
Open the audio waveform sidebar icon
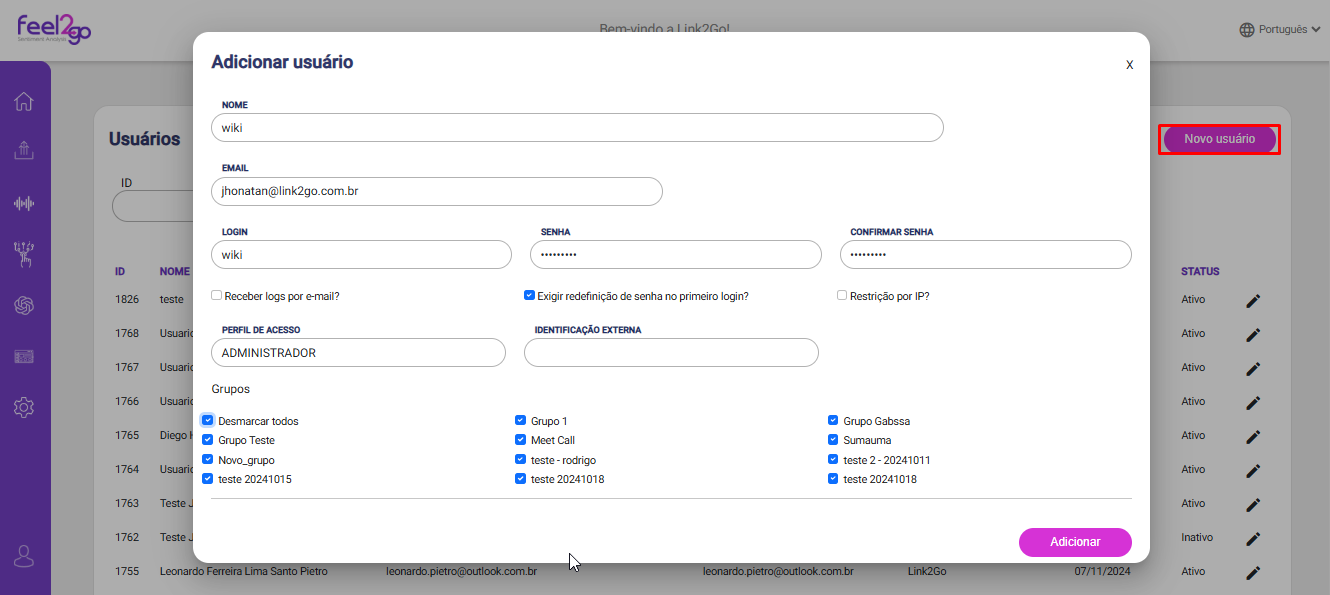click(x=24, y=203)
